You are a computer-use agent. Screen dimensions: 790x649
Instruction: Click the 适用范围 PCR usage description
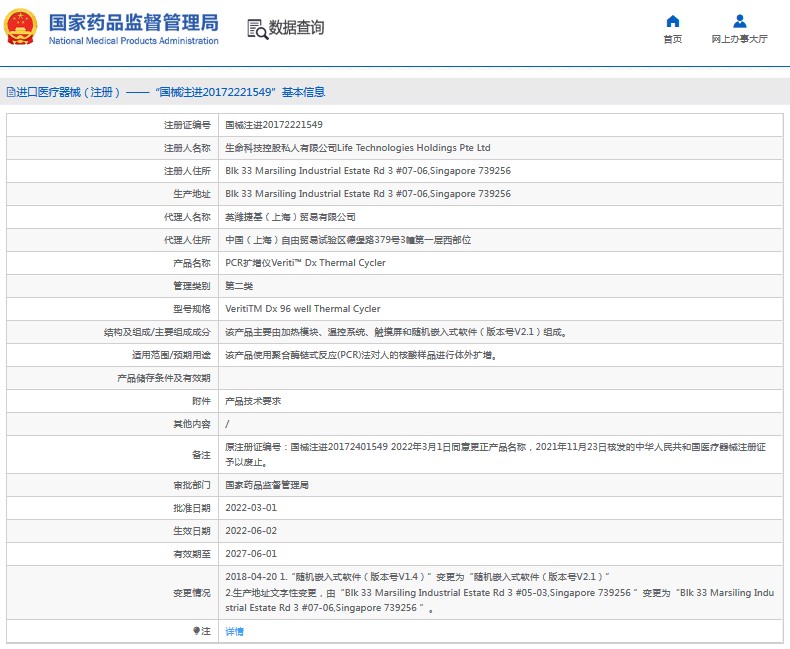362,355
